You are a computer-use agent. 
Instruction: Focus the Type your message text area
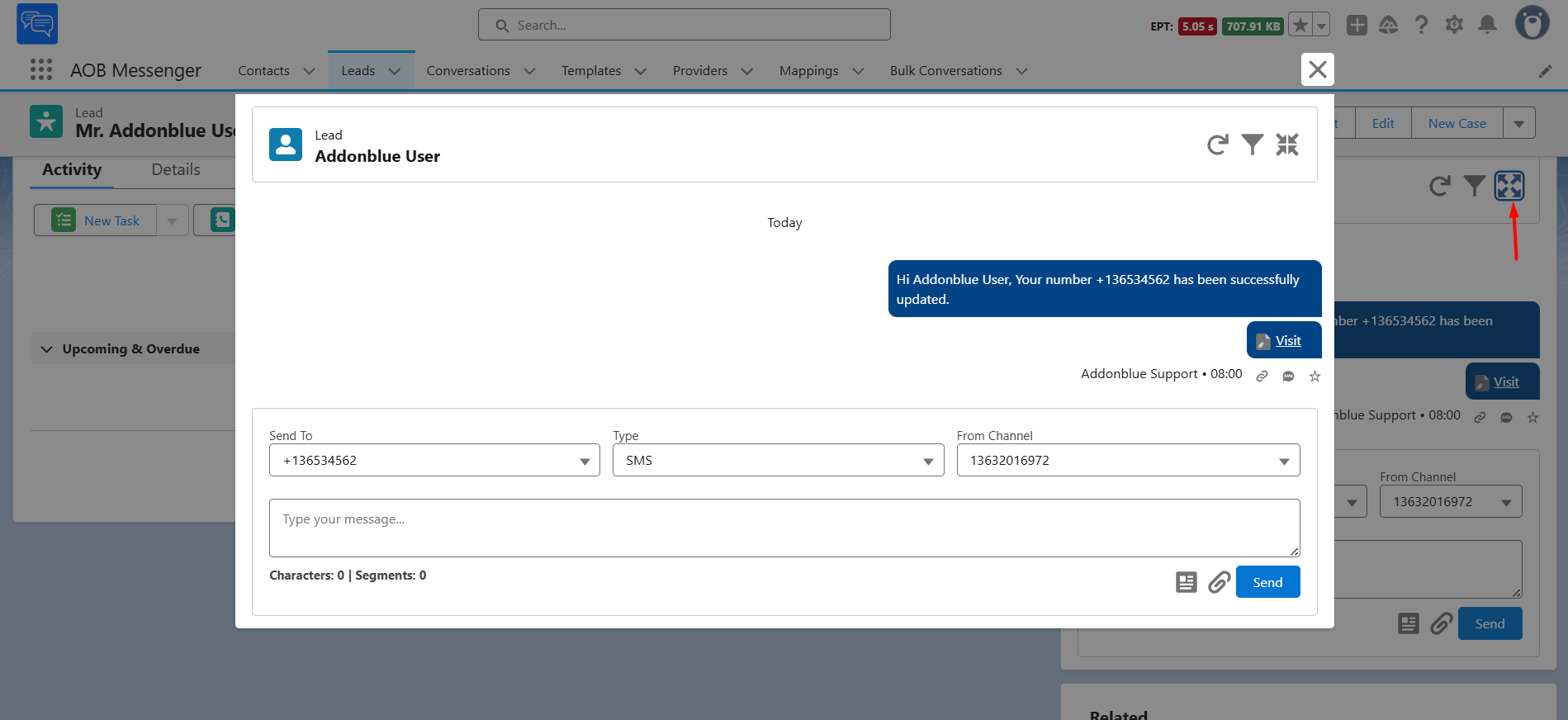click(784, 528)
